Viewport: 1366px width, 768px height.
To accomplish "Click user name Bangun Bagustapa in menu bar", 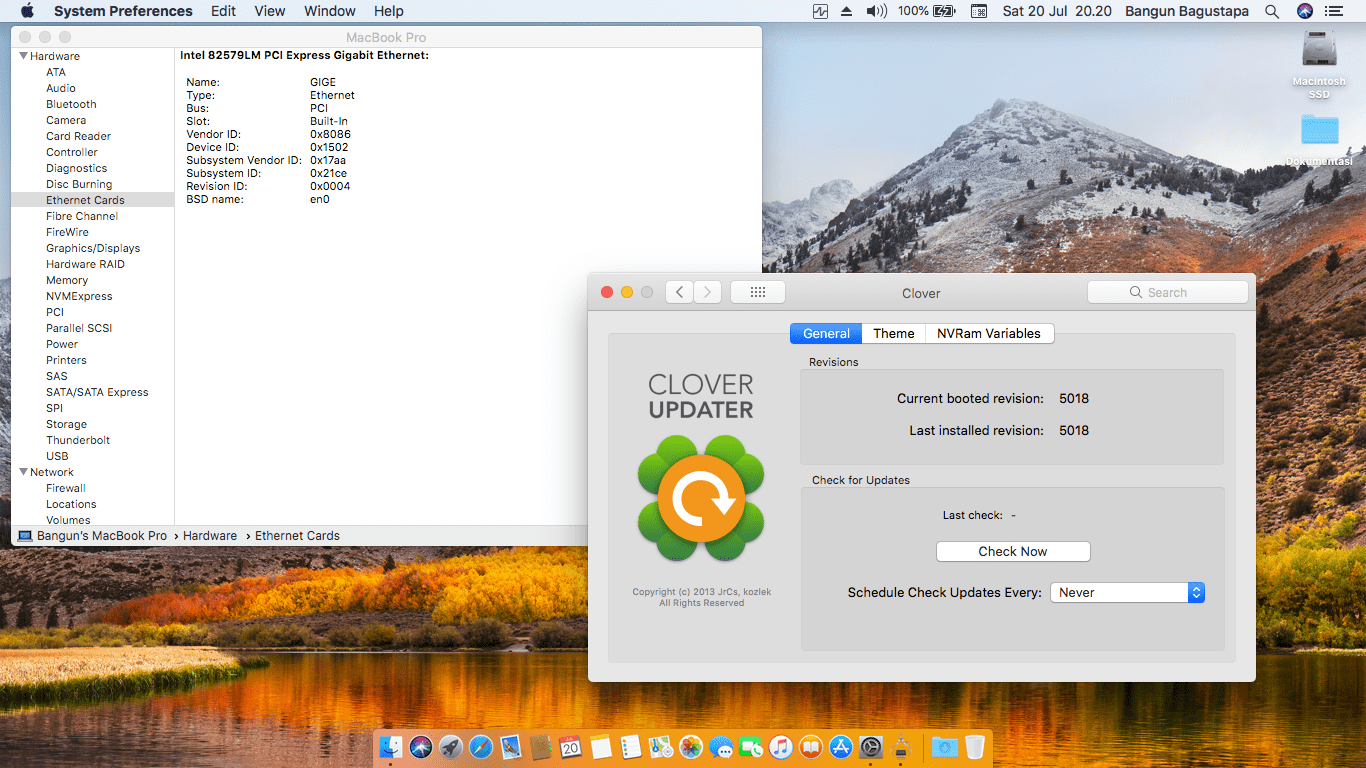I will 1187,11.
